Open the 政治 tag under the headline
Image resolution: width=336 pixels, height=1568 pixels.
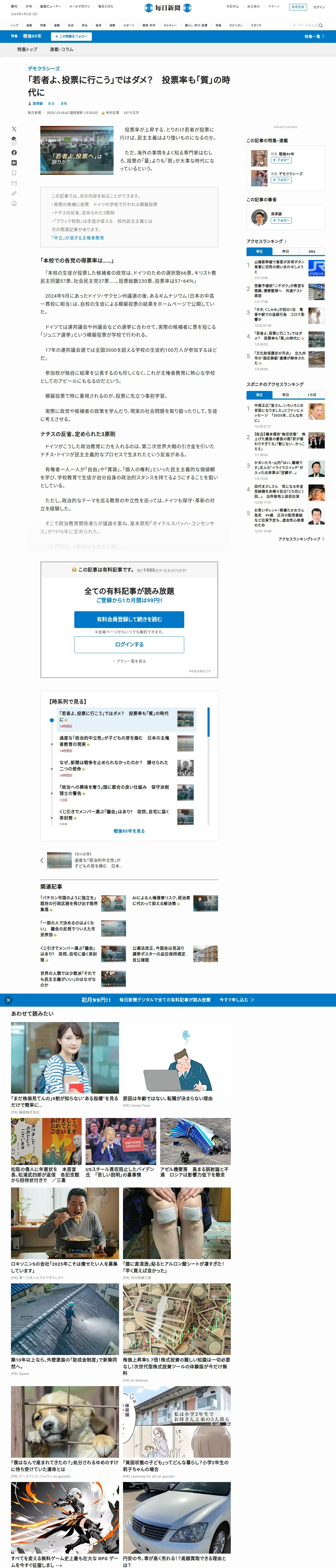(51, 103)
